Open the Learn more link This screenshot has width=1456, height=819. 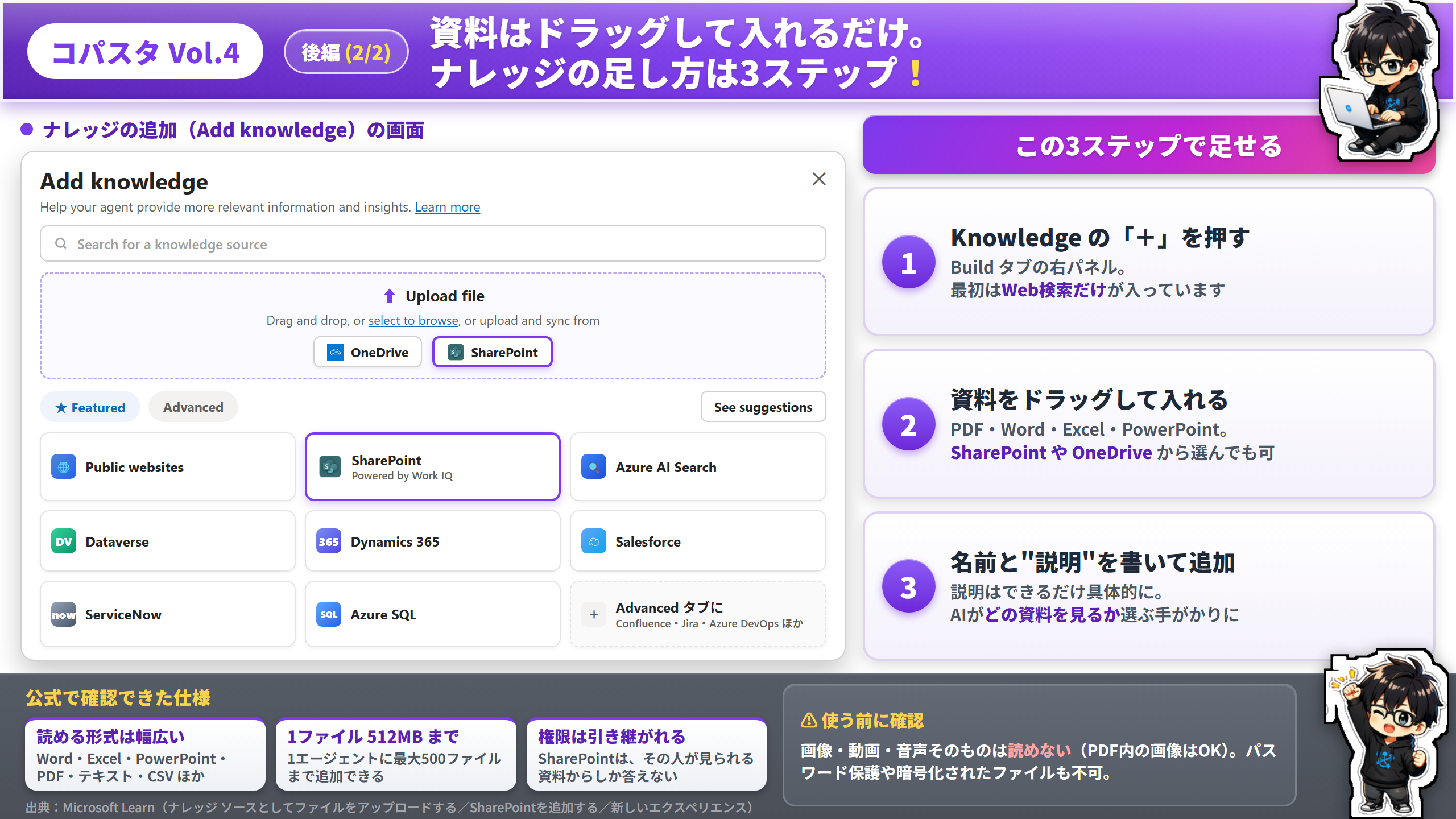pyautogui.click(x=448, y=207)
